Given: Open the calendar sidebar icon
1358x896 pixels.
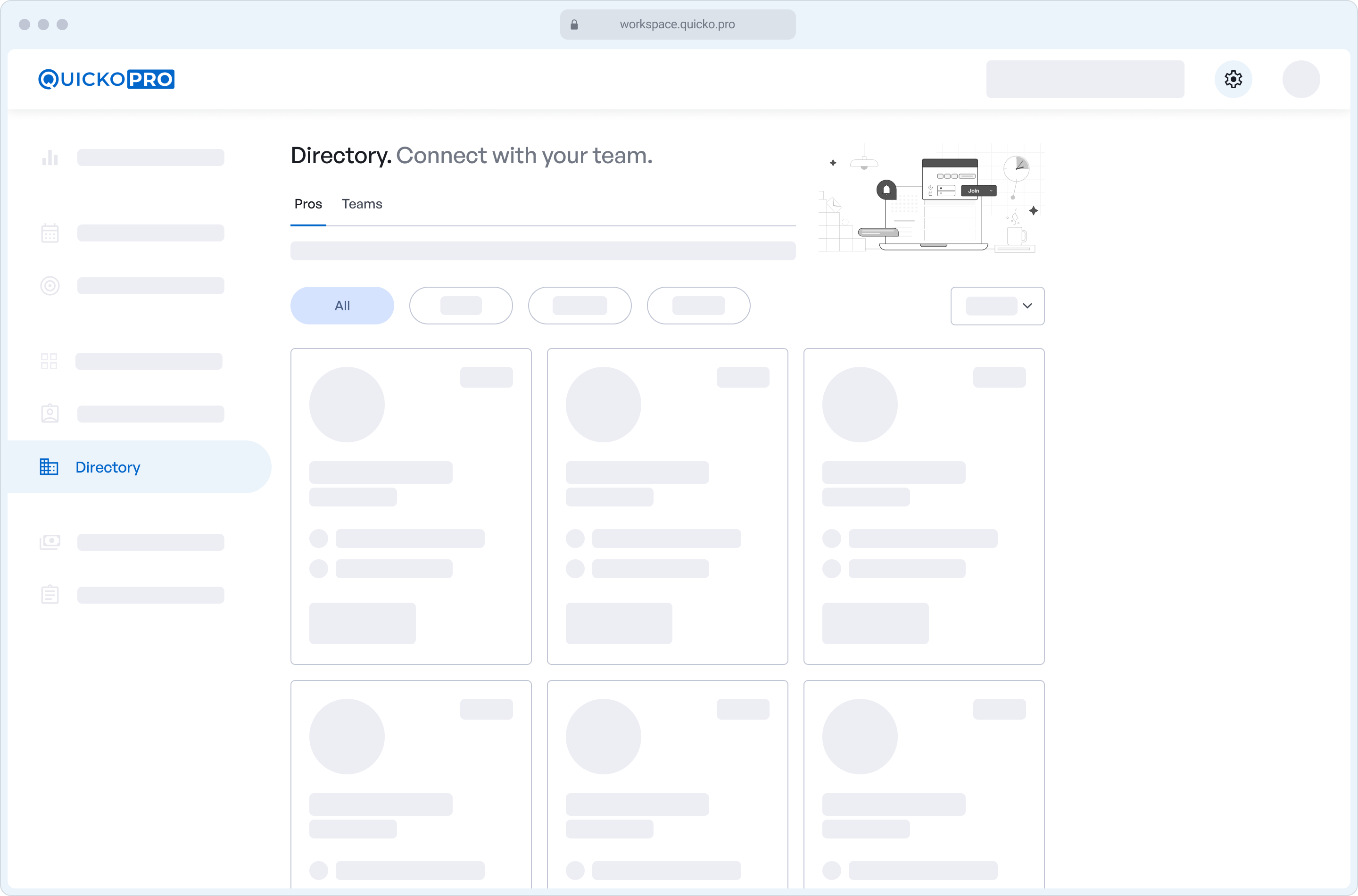Looking at the screenshot, I should (50, 233).
